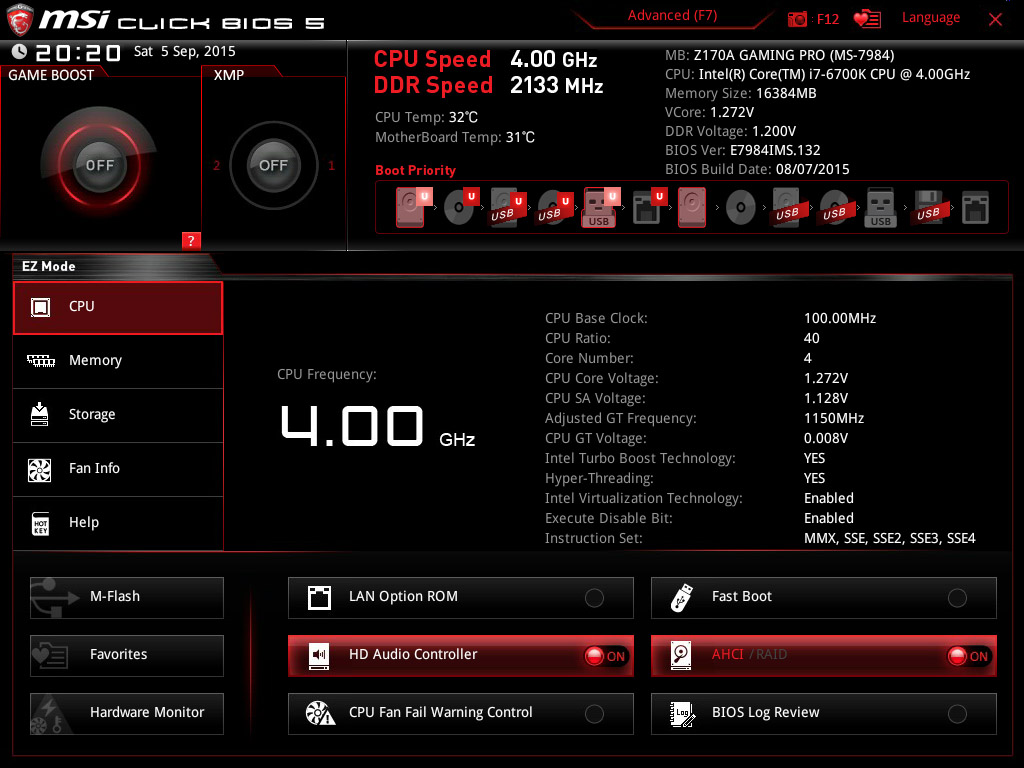Select the highlighted hard disk icon without U badge

(x=692, y=208)
